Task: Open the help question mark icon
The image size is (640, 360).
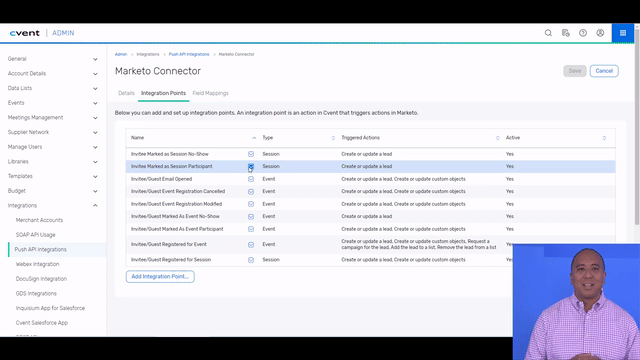Action: point(583,33)
